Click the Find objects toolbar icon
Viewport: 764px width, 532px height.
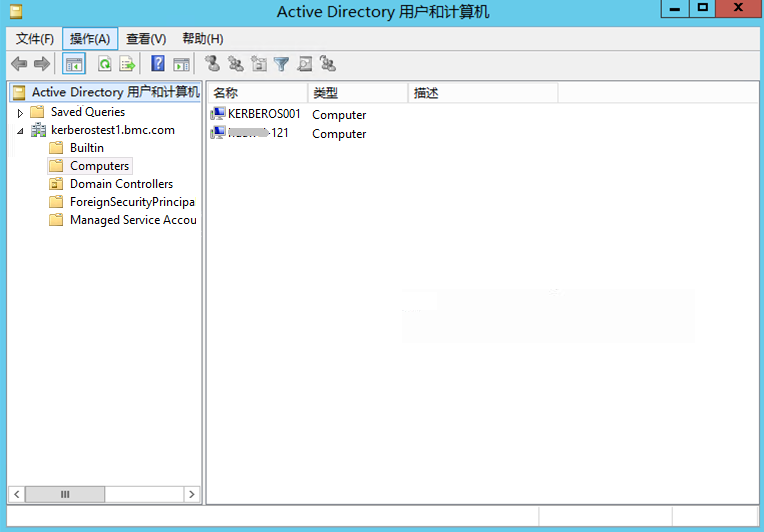305,64
